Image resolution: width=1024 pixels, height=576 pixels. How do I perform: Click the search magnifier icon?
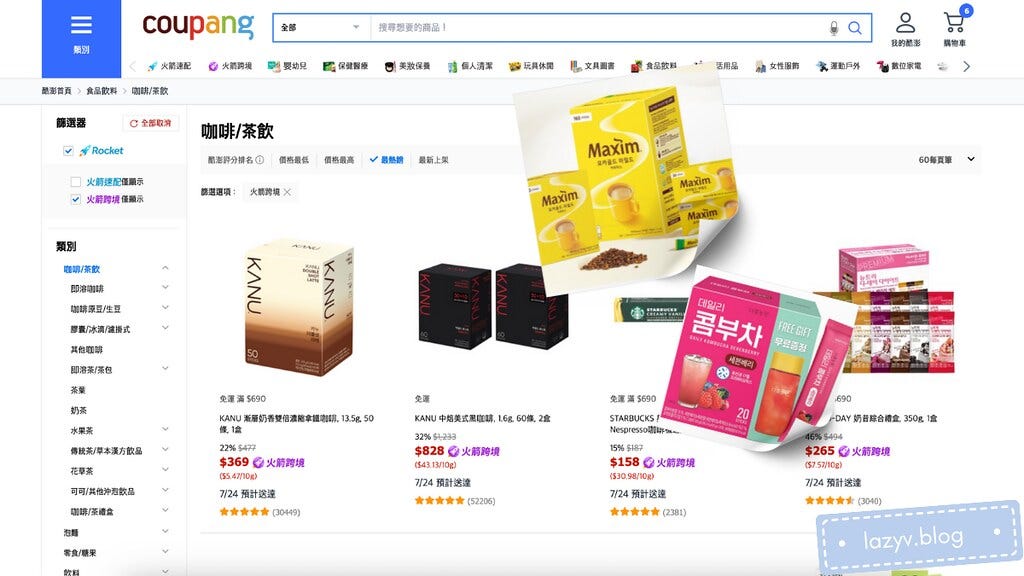pyautogui.click(x=854, y=27)
